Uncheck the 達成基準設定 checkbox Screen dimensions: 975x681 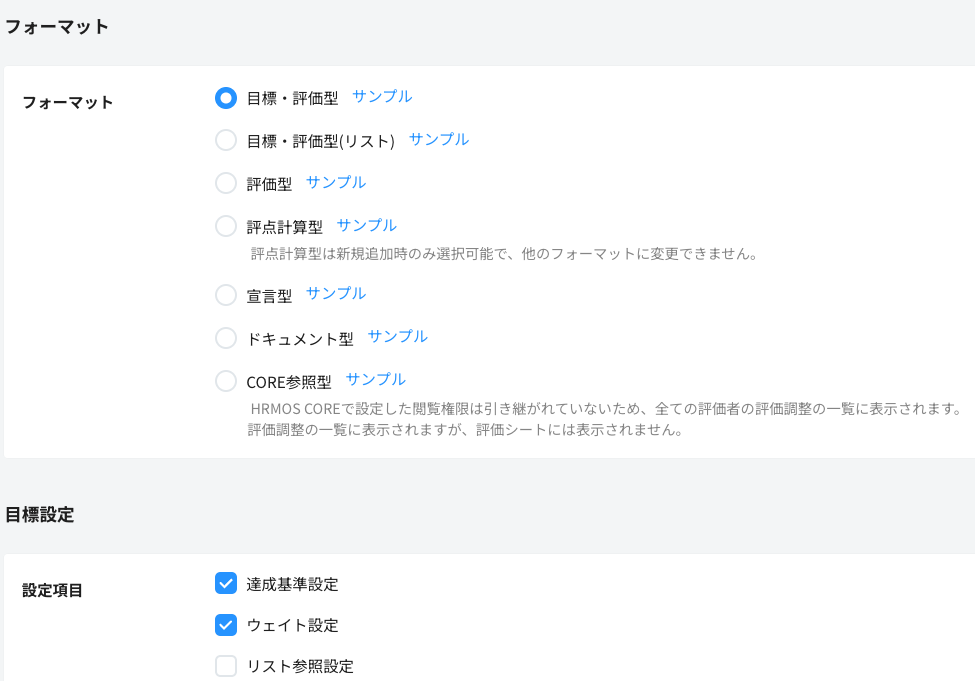[x=226, y=583]
